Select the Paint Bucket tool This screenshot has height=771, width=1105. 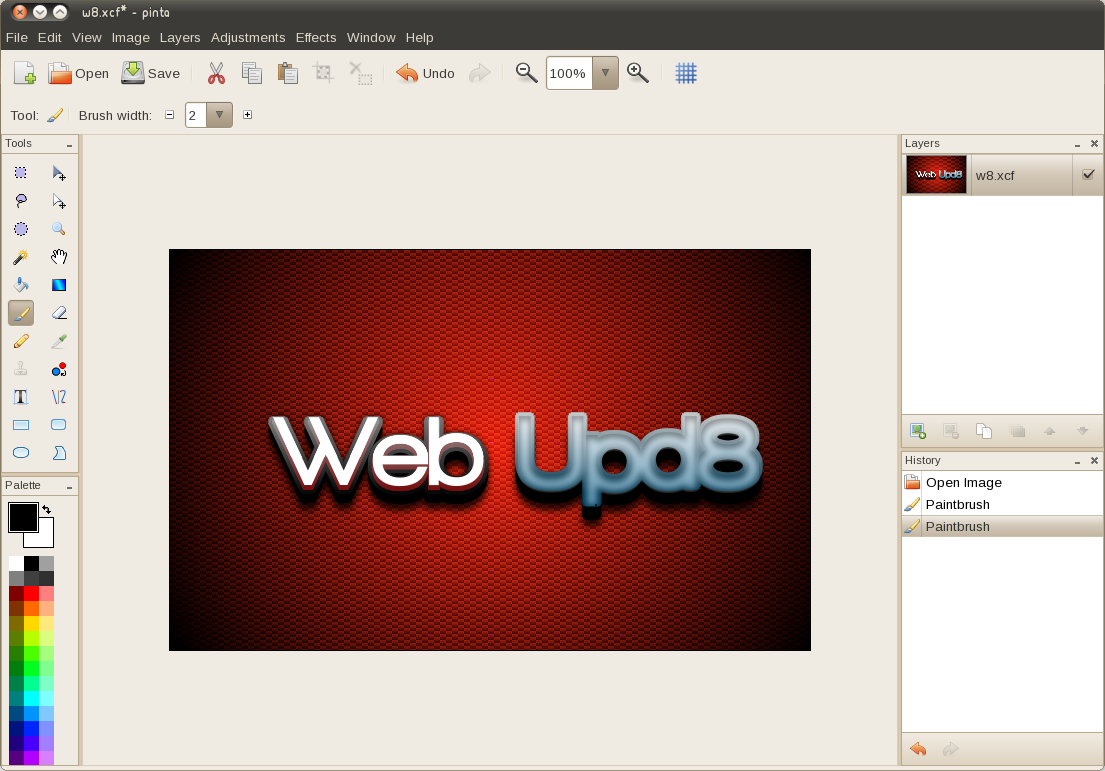(x=21, y=285)
